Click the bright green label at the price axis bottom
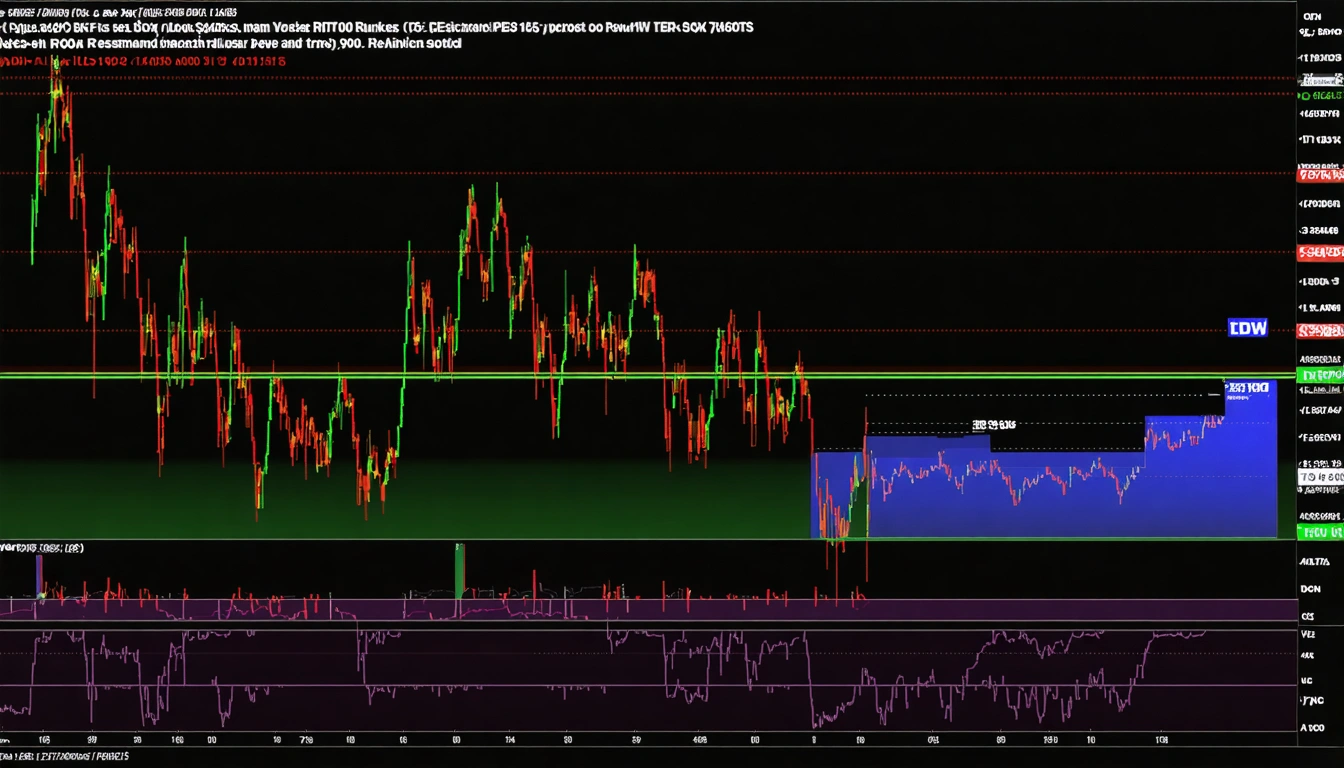Image resolution: width=1344 pixels, height=768 pixels. [1319, 533]
